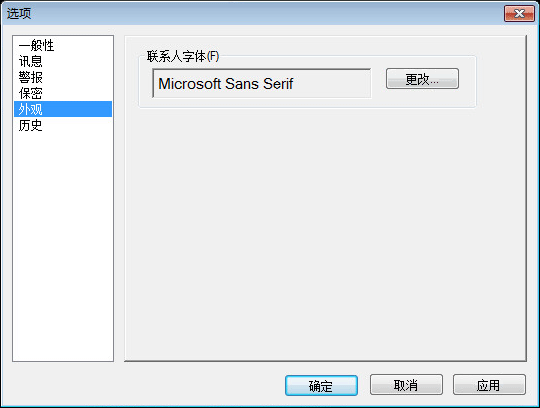This screenshot has height=408, width=540.
Task: Click the 联系人字体(F) group label
Action: coord(183,56)
